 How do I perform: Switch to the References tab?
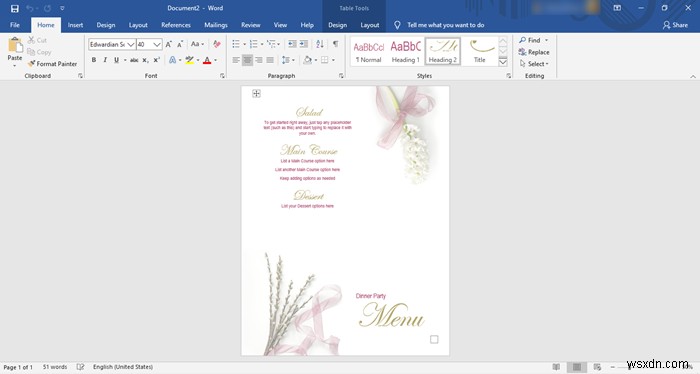tap(176, 25)
